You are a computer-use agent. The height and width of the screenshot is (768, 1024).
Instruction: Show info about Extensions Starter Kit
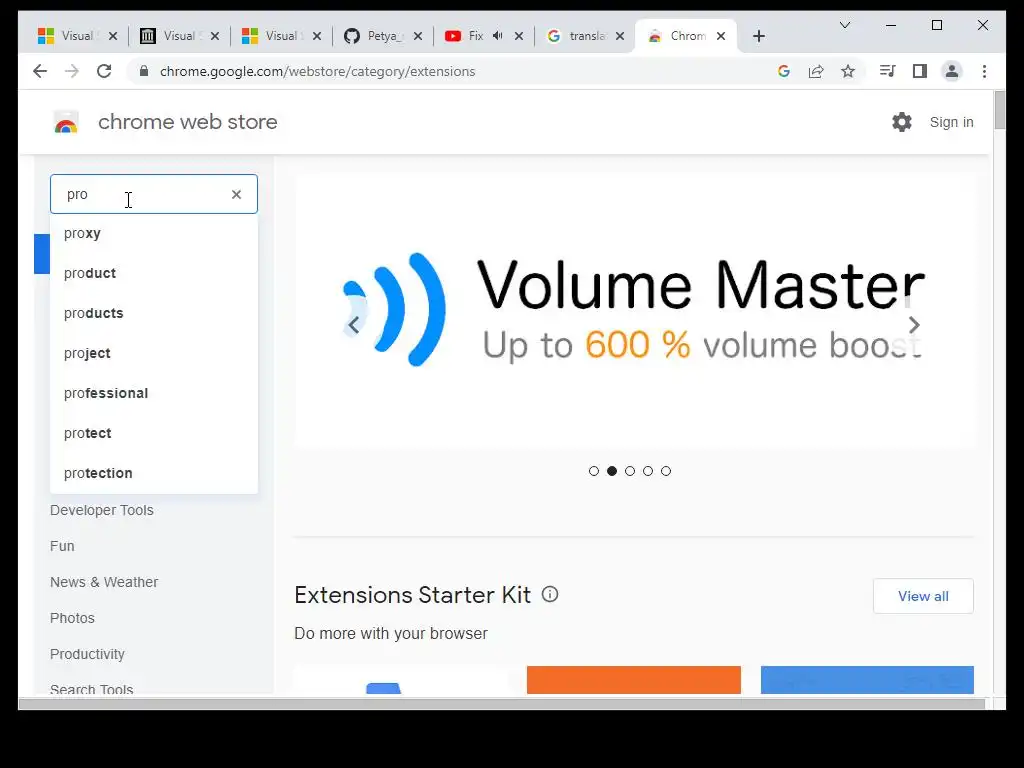coord(550,594)
